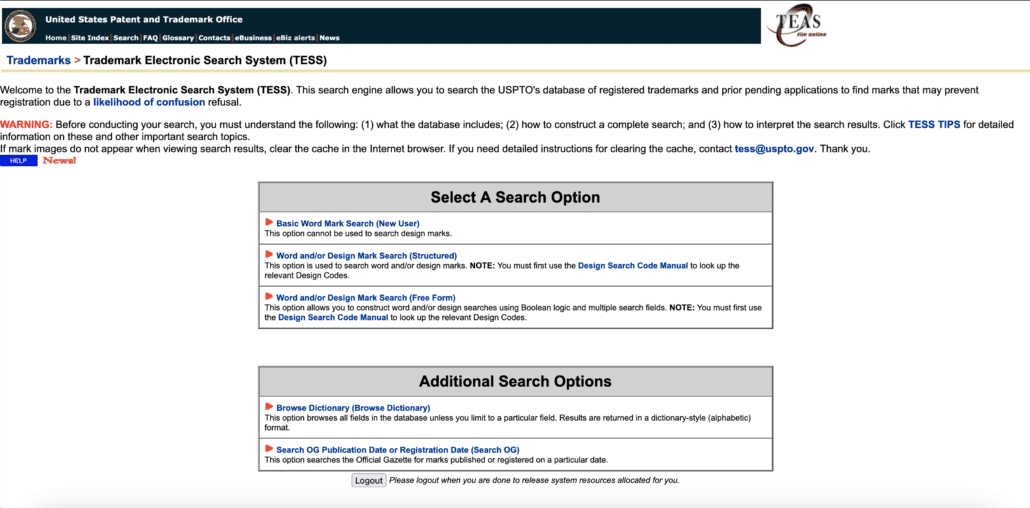
Task: Open Browse Dictionary search option
Action: pos(353,407)
